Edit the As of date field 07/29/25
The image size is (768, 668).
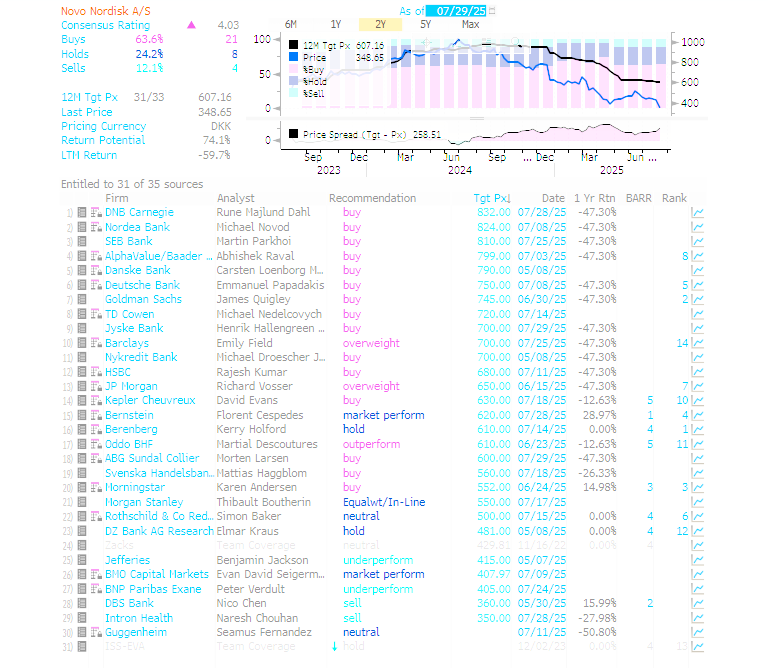456,10
